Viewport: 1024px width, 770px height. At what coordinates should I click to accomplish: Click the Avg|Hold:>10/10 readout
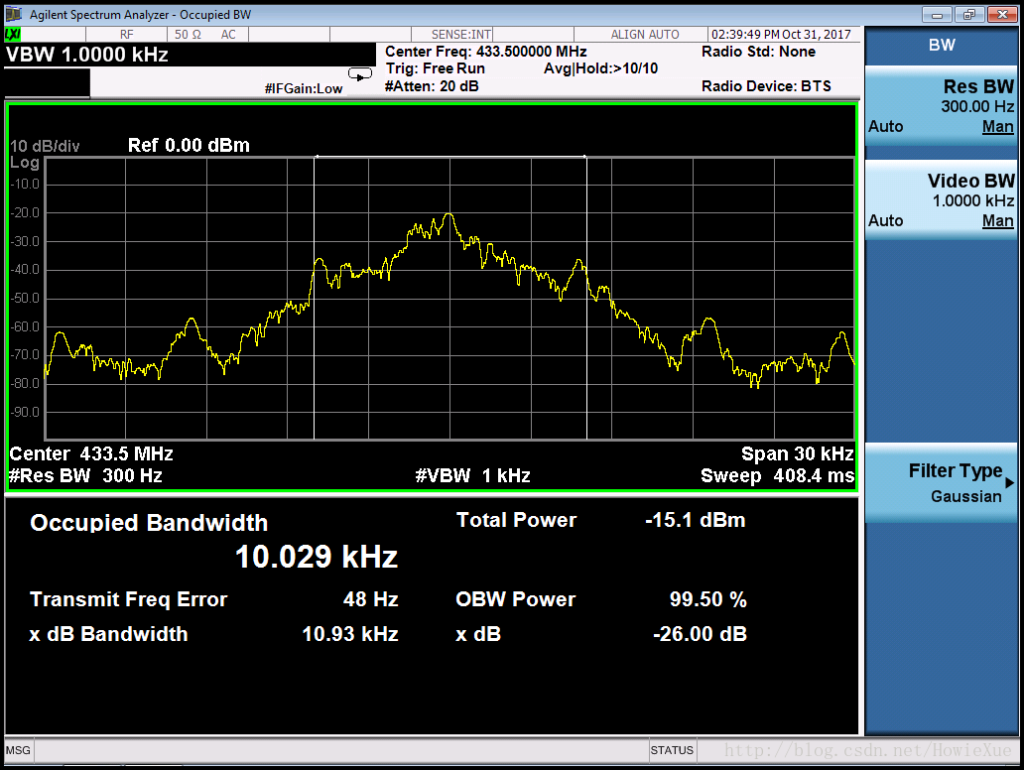tap(601, 69)
